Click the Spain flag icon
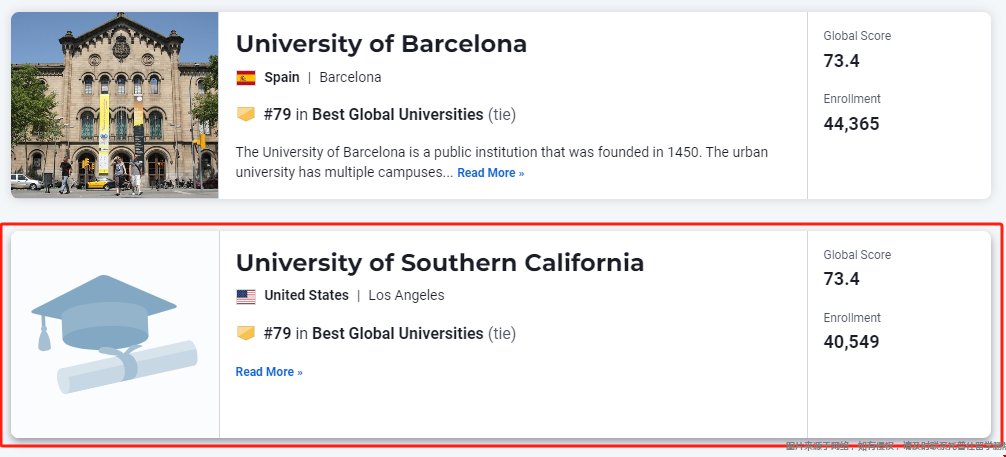Image resolution: width=1006 pixels, height=457 pixels. (246, 78)
